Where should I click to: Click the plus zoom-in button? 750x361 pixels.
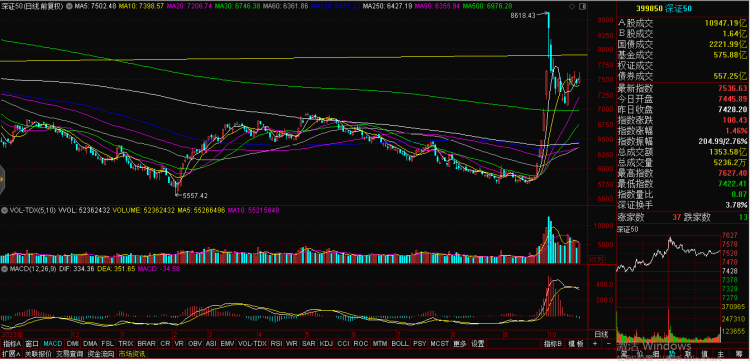click(595, 343)
